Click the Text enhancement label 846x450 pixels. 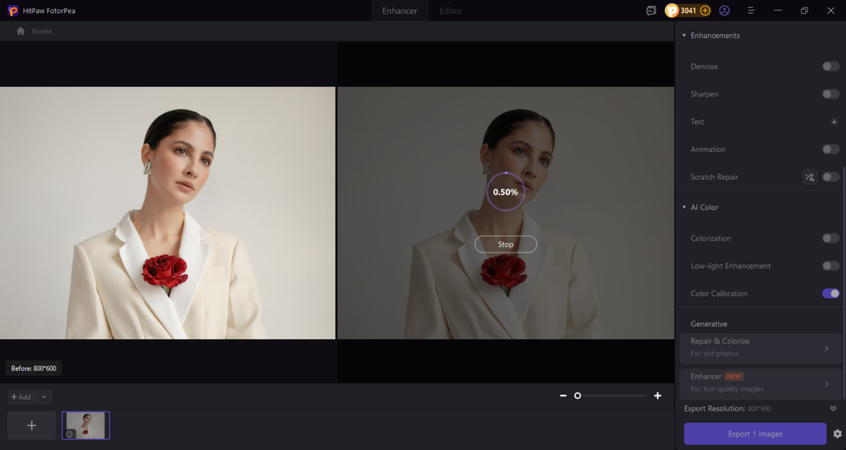[697, 121]
